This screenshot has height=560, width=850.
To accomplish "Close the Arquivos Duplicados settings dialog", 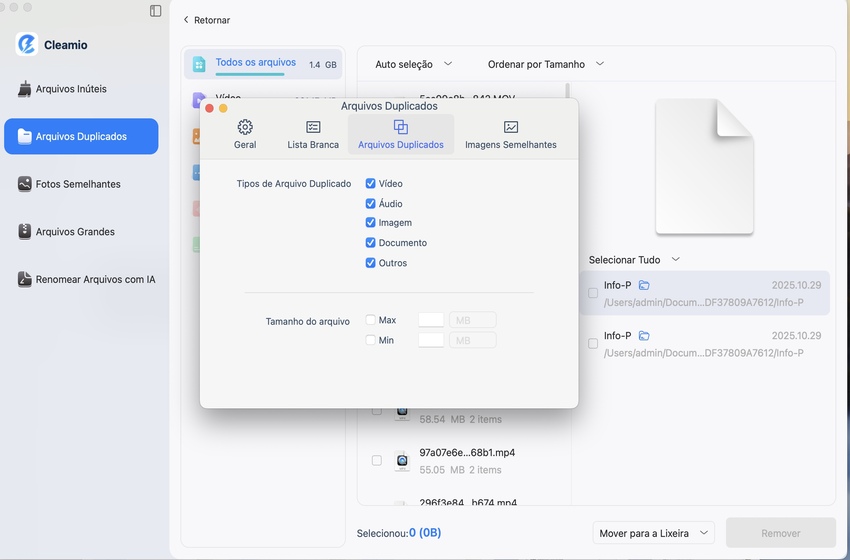I will (209, 108).
